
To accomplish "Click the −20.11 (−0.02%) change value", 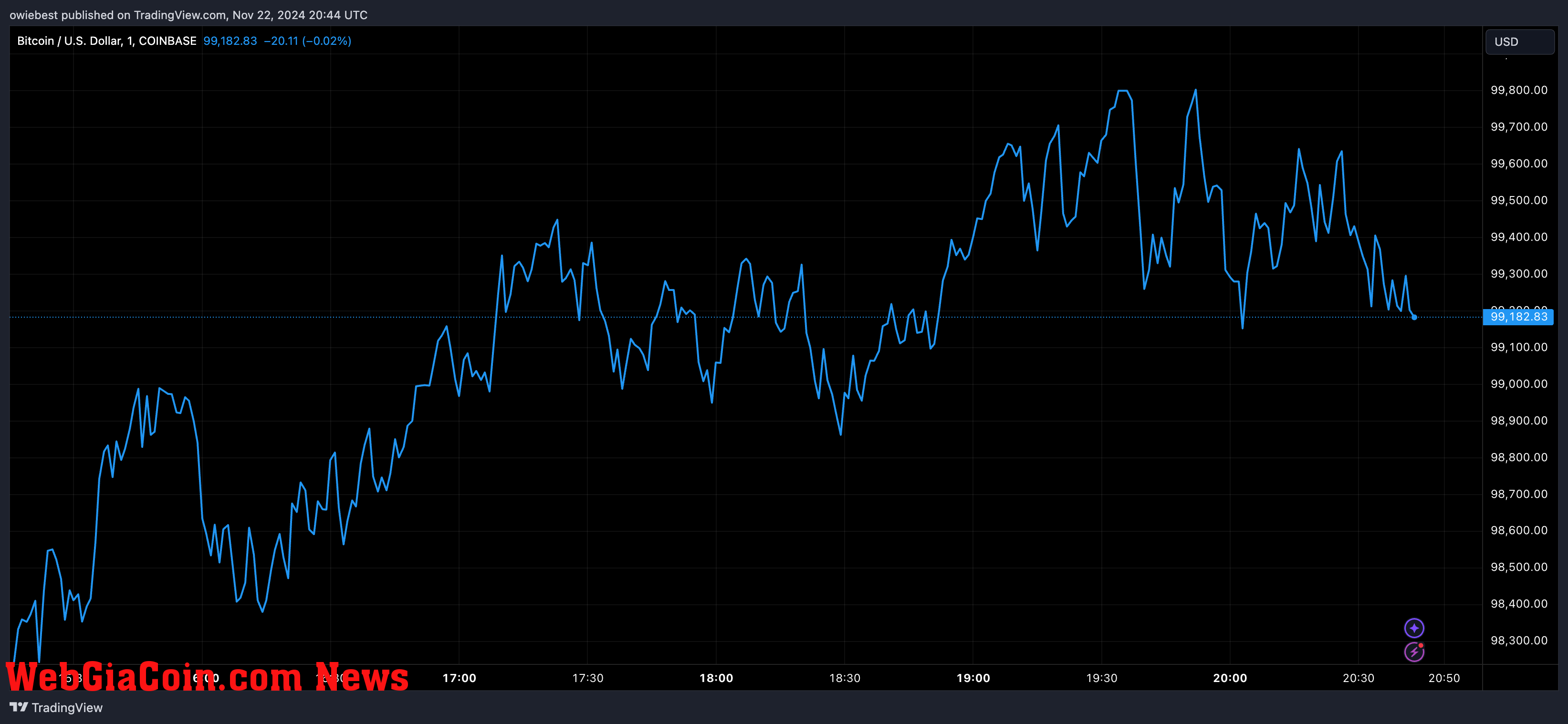I will (x=307, y=41).
